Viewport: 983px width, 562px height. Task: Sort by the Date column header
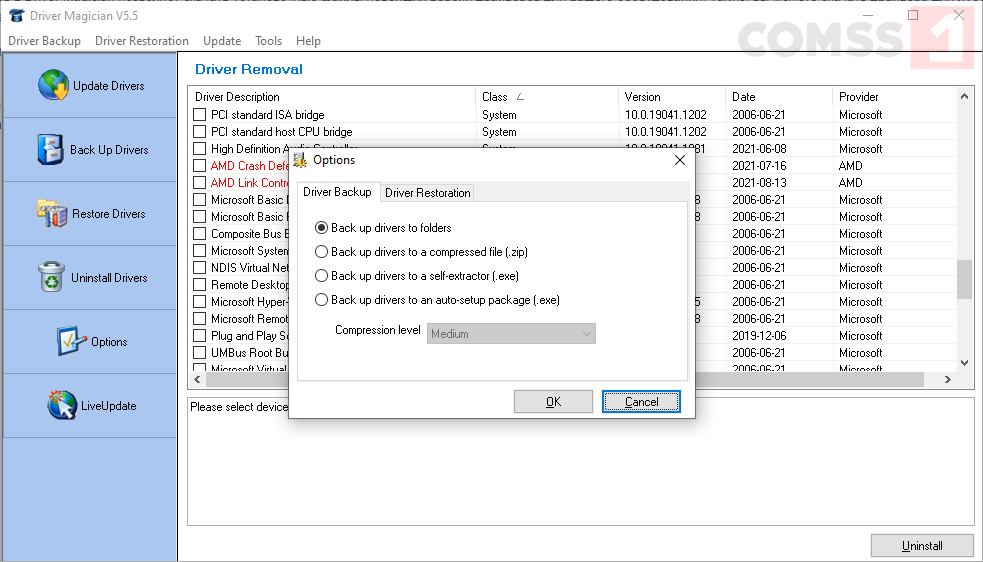(x=779, y=97)
